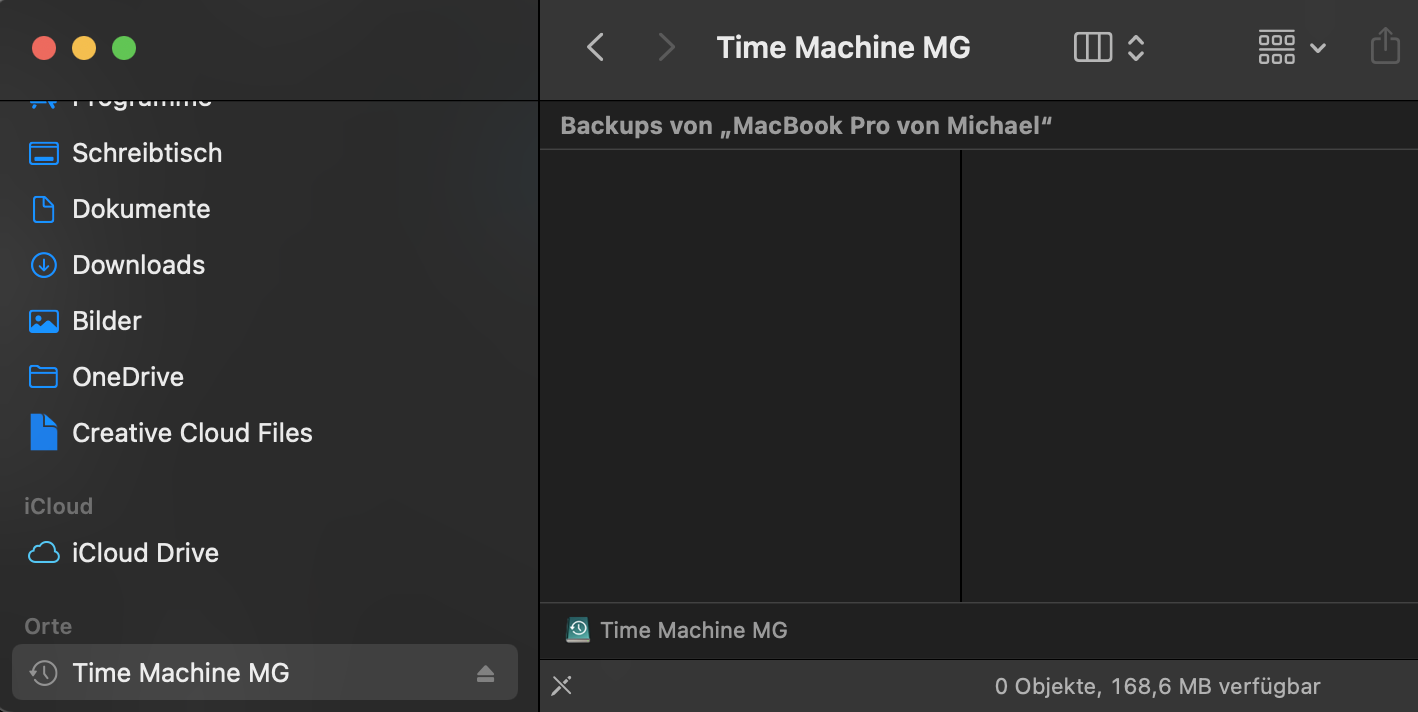The height and width of the screenshot is (712, 1418).
Task: Open Dokumente from the sidebar
Action: 141,209
